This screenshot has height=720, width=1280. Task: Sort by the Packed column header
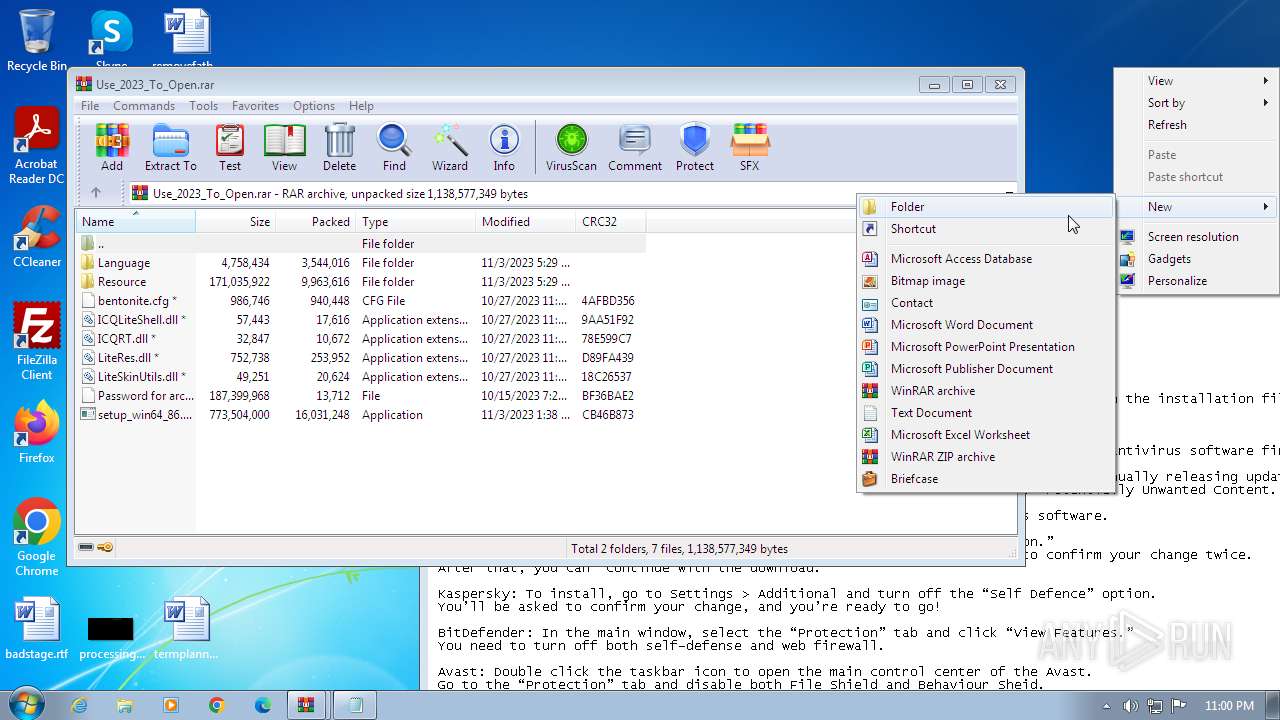(x=315, y=222)
